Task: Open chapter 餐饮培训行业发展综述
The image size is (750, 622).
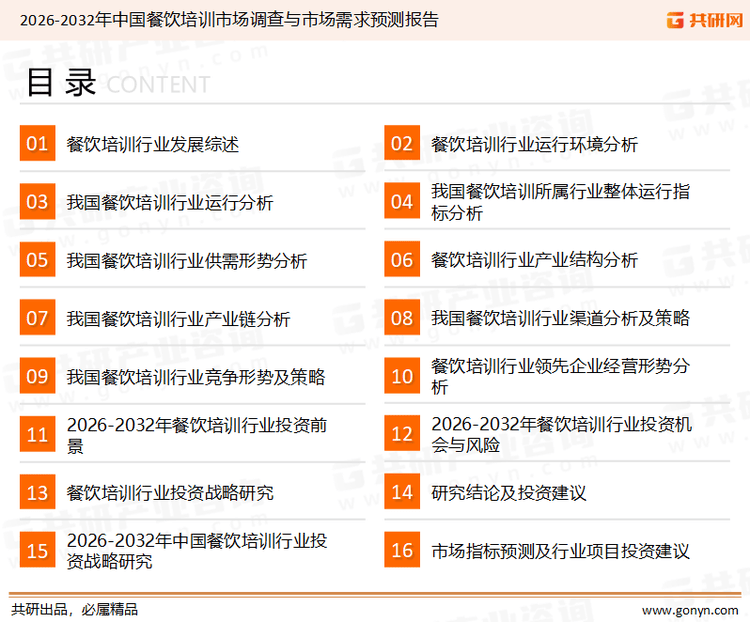Action: coord(152,144)
